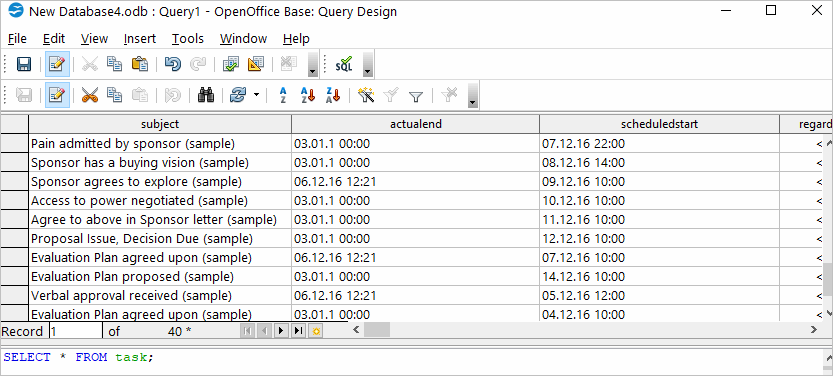Toggle Edit Data in the lower toolbar
Screen dimensions: 833x376
click(x=57, y=96)
